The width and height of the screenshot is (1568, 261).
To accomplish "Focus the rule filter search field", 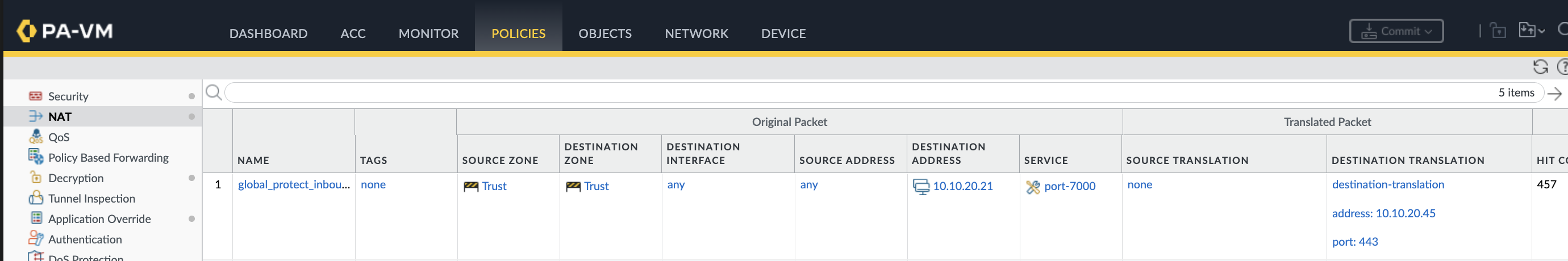I will click(x=884, y=92).
